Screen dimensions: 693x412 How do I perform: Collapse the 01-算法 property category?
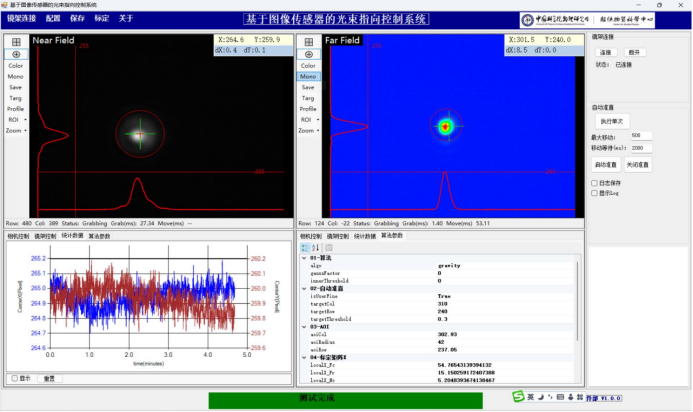(304, 258)
